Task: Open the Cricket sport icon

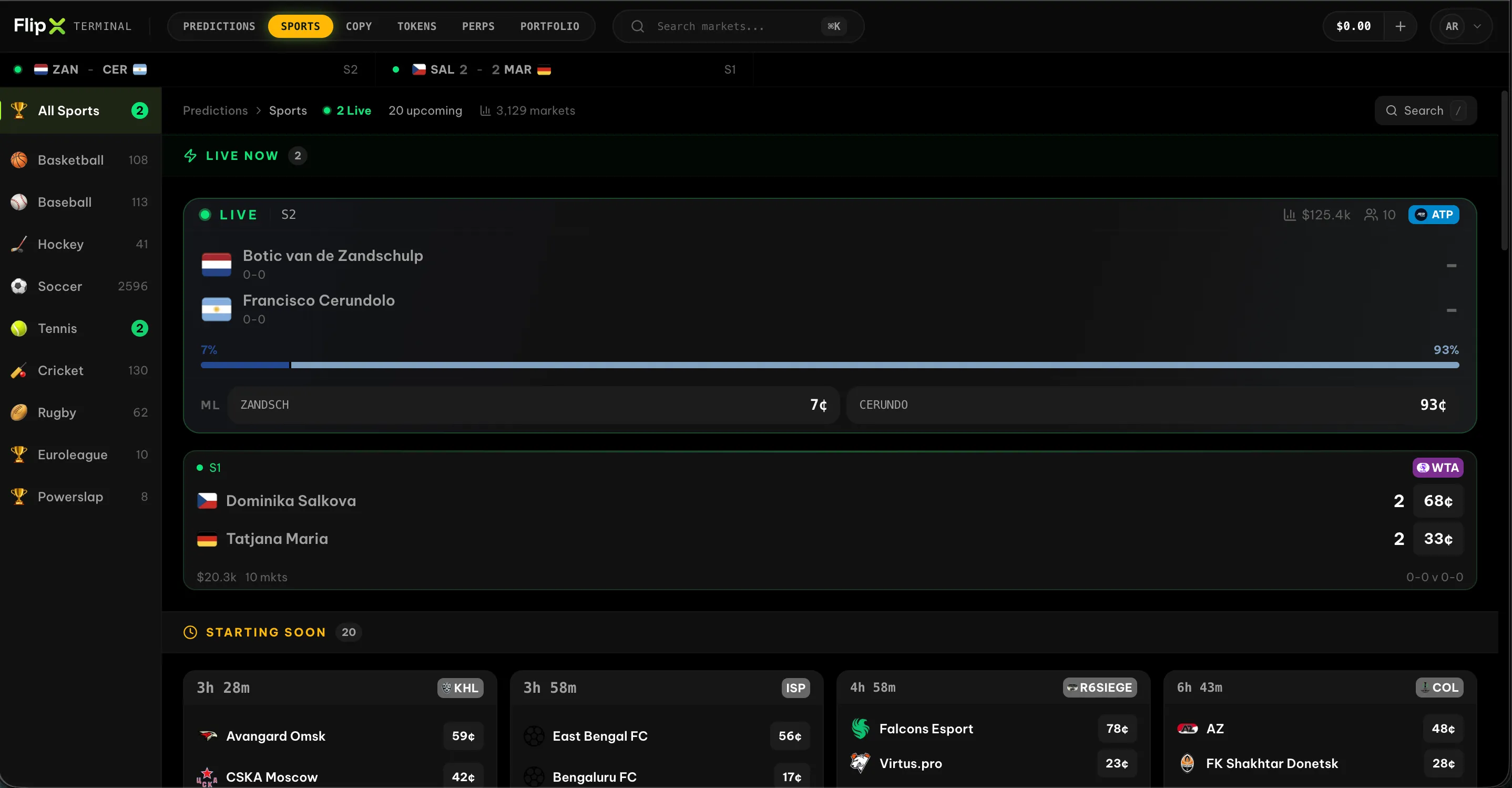Action: pos(18,370)
